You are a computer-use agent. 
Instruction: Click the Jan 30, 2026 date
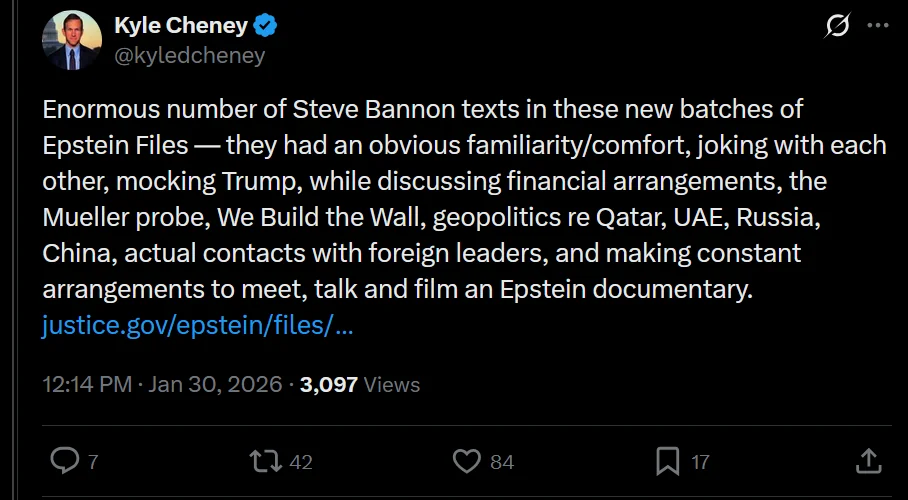pos(215,384)
